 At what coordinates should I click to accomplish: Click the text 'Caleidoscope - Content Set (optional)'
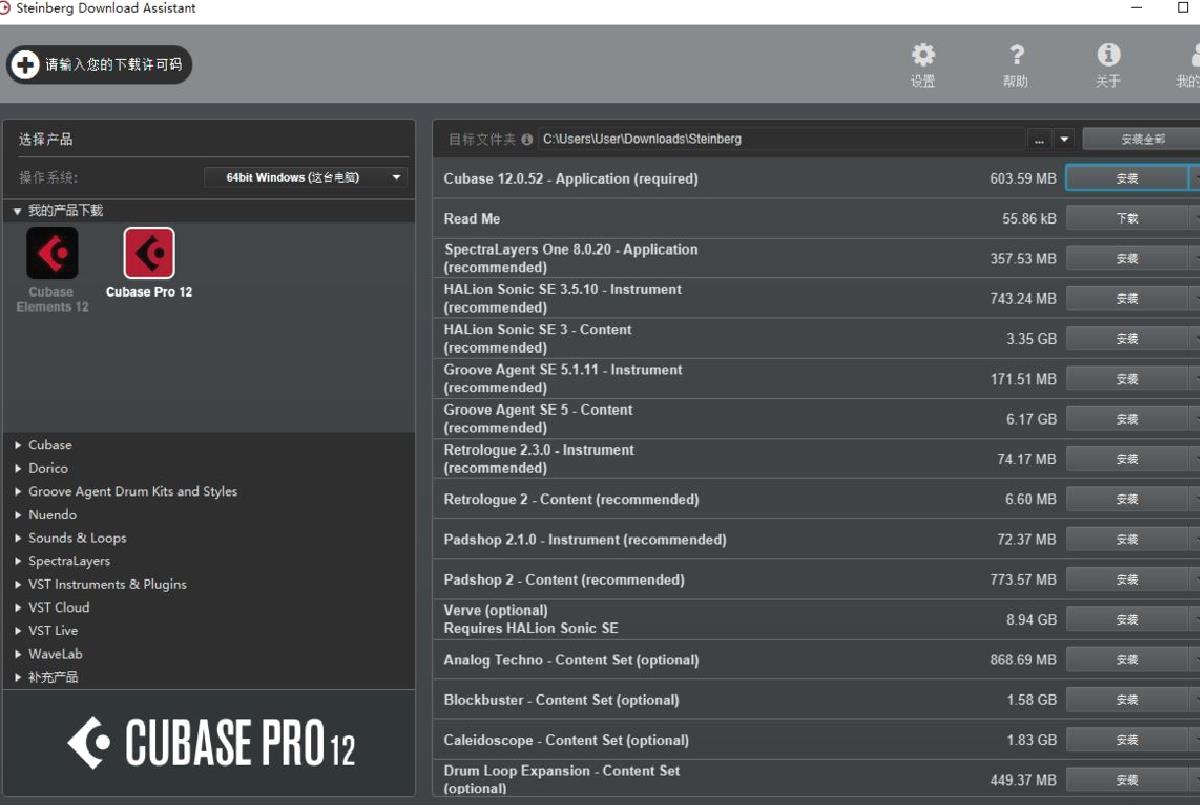(567, 740)
